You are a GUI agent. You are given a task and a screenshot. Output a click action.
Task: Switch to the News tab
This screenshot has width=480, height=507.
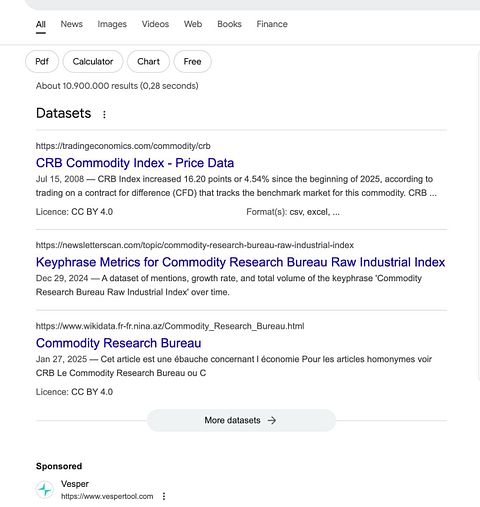[x=72, y=24]
